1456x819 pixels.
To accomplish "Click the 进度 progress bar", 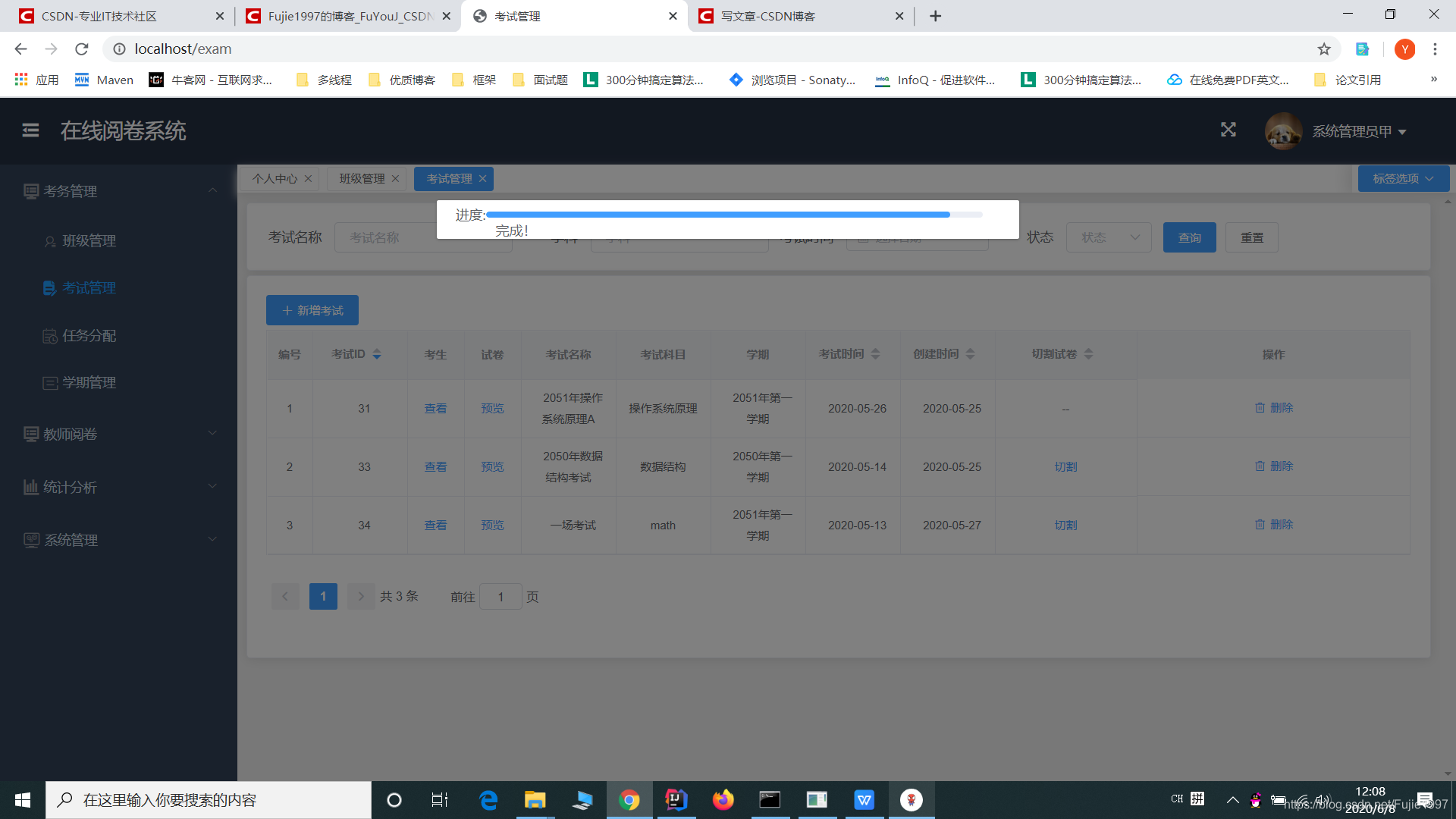I will 733,215.
